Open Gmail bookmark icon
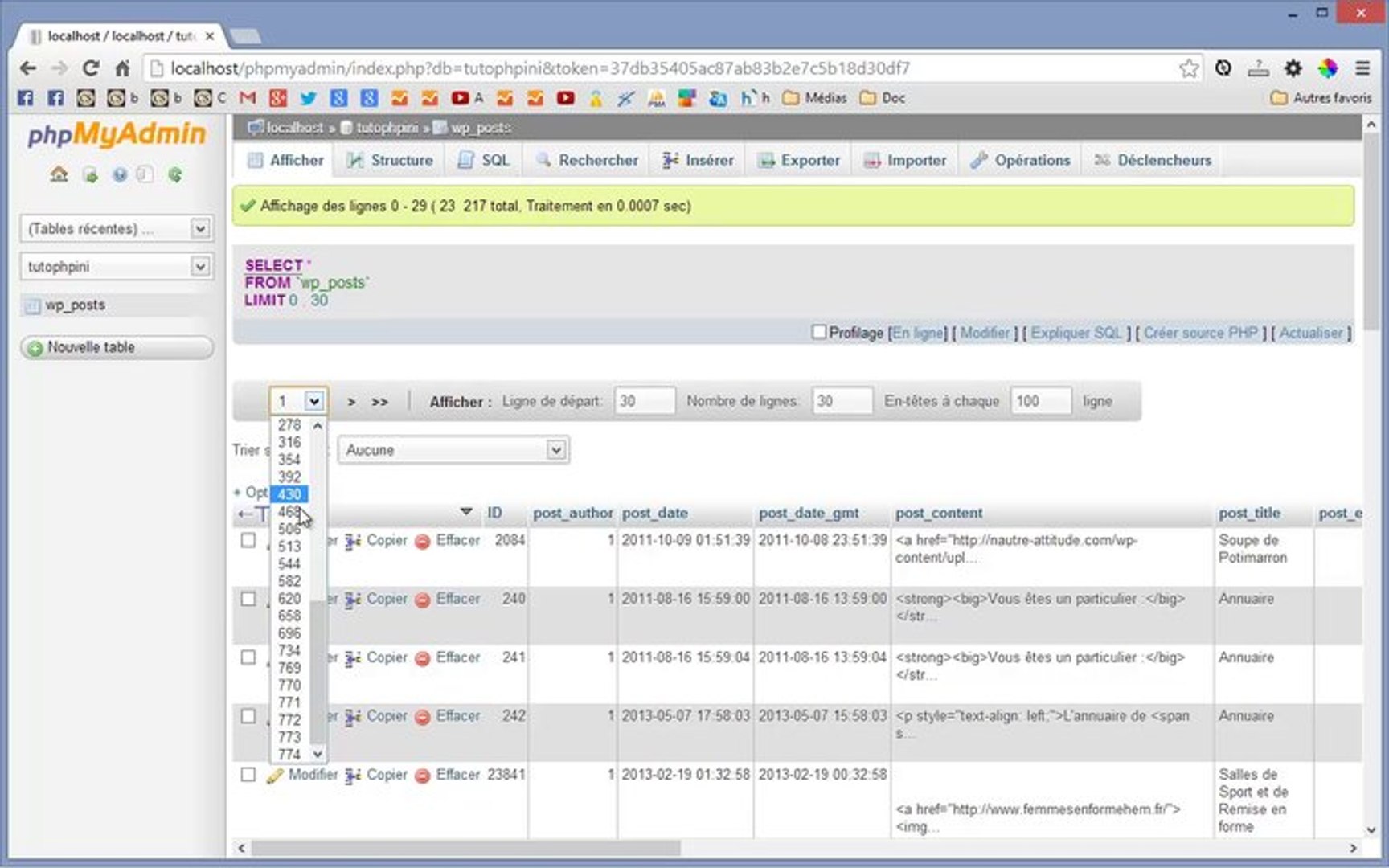 tap(248, 98)
